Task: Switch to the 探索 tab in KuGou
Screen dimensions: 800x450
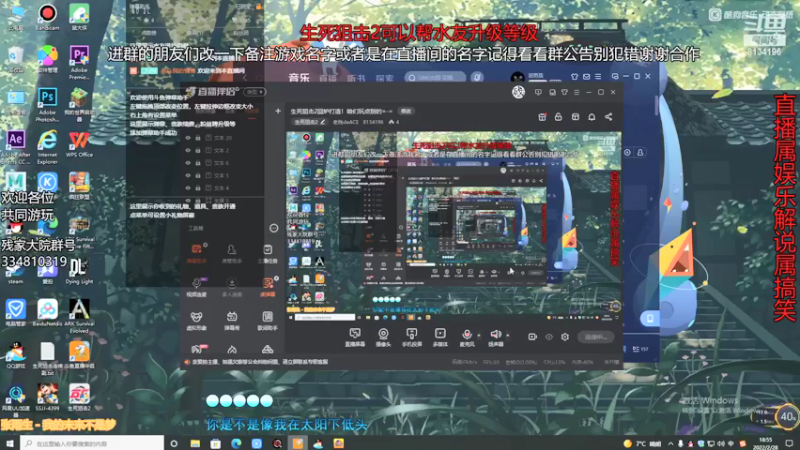Action: [x=384, y=78]
